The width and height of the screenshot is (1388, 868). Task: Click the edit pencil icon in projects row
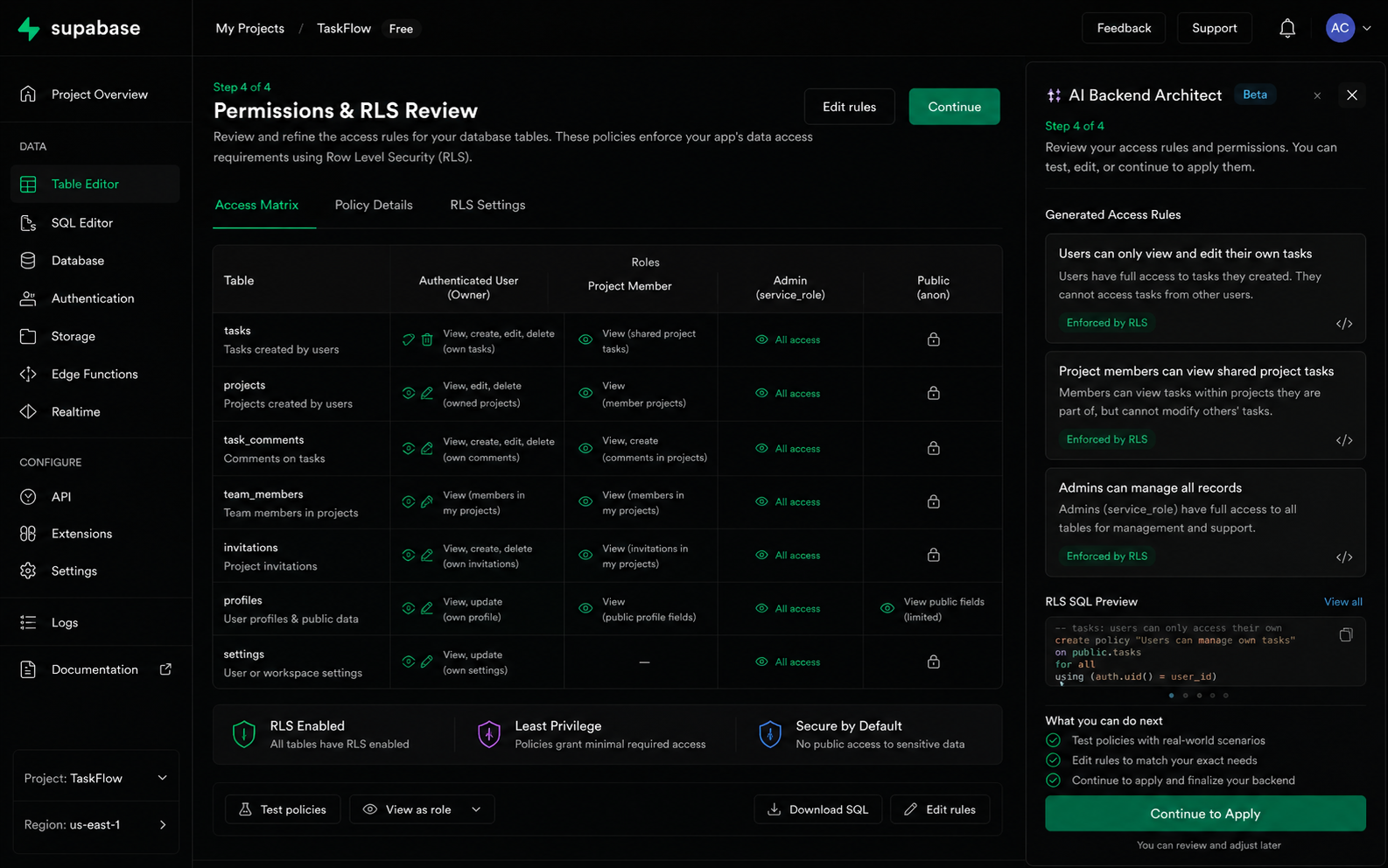pos(427,393)
